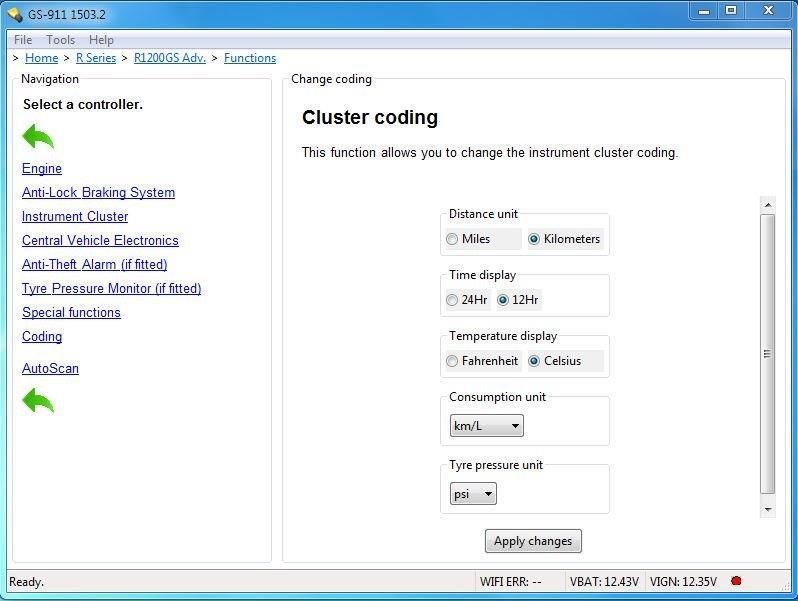Click the red connection status indicator
The width and height of the screenshot is (798, 601).
coord(736,581)
